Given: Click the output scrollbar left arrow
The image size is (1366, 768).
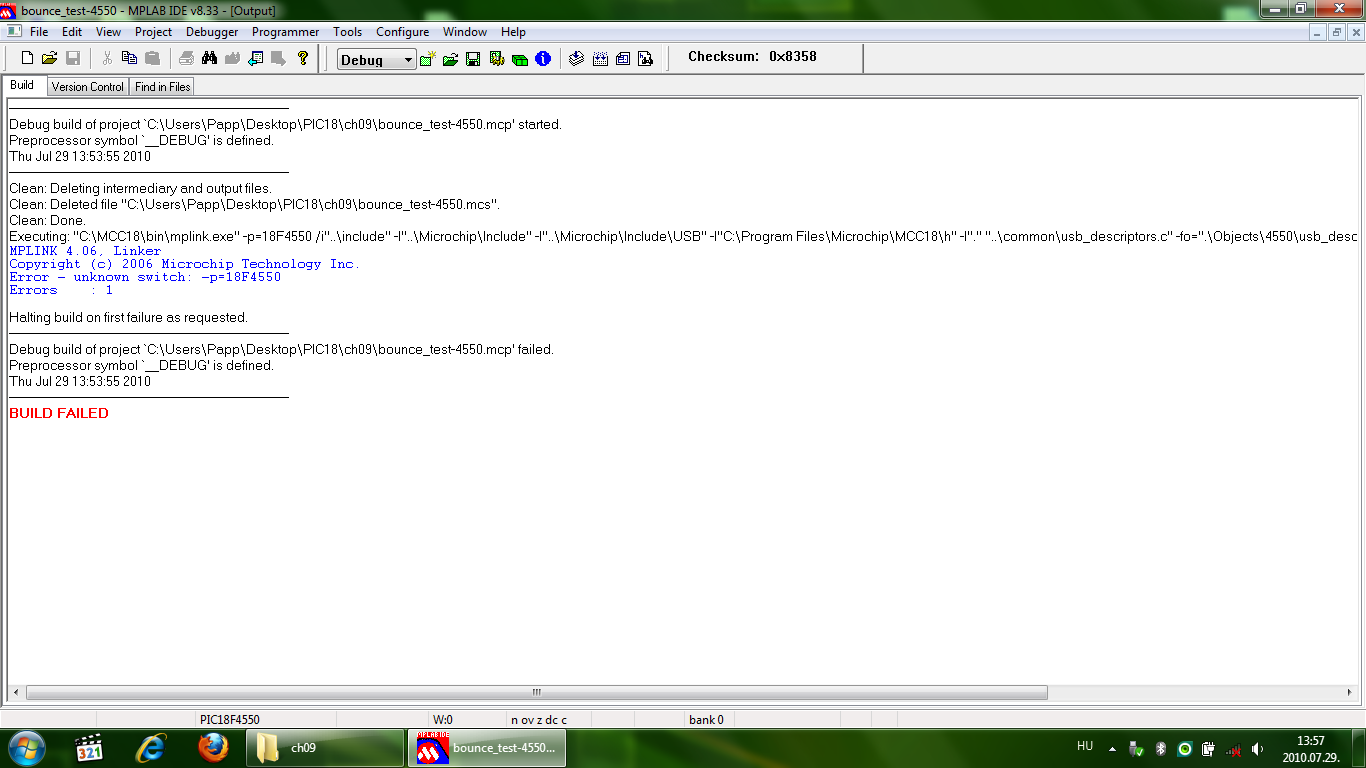Looking at the screenshot, I should coord(16,692).
